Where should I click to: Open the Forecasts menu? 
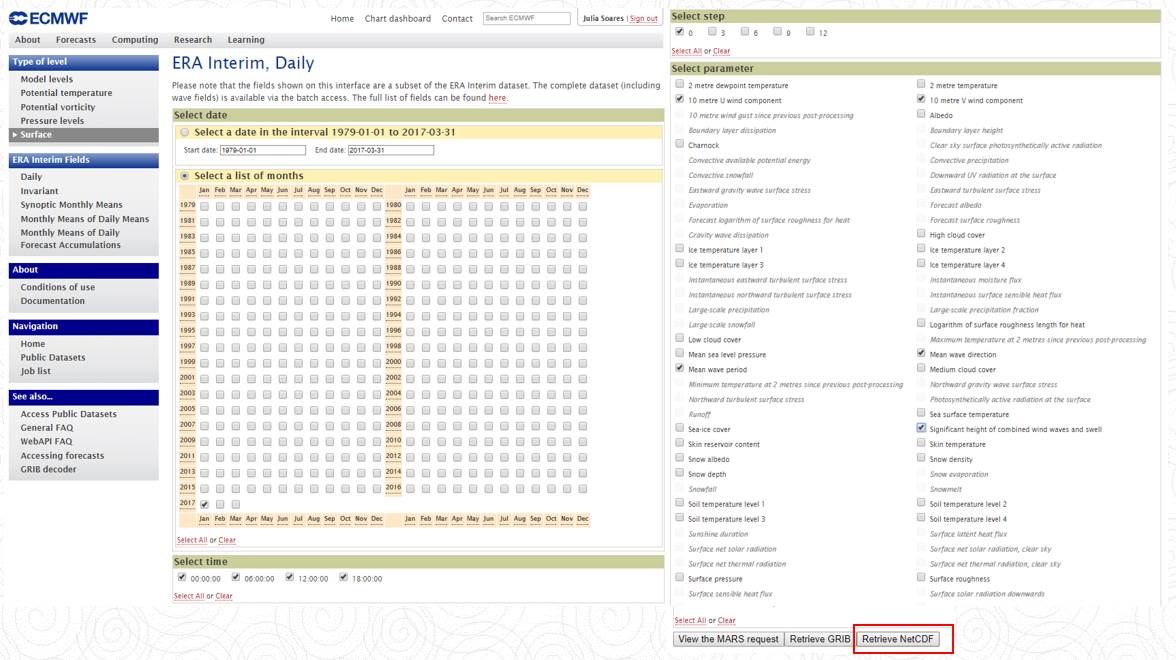(x=76, y=40)
